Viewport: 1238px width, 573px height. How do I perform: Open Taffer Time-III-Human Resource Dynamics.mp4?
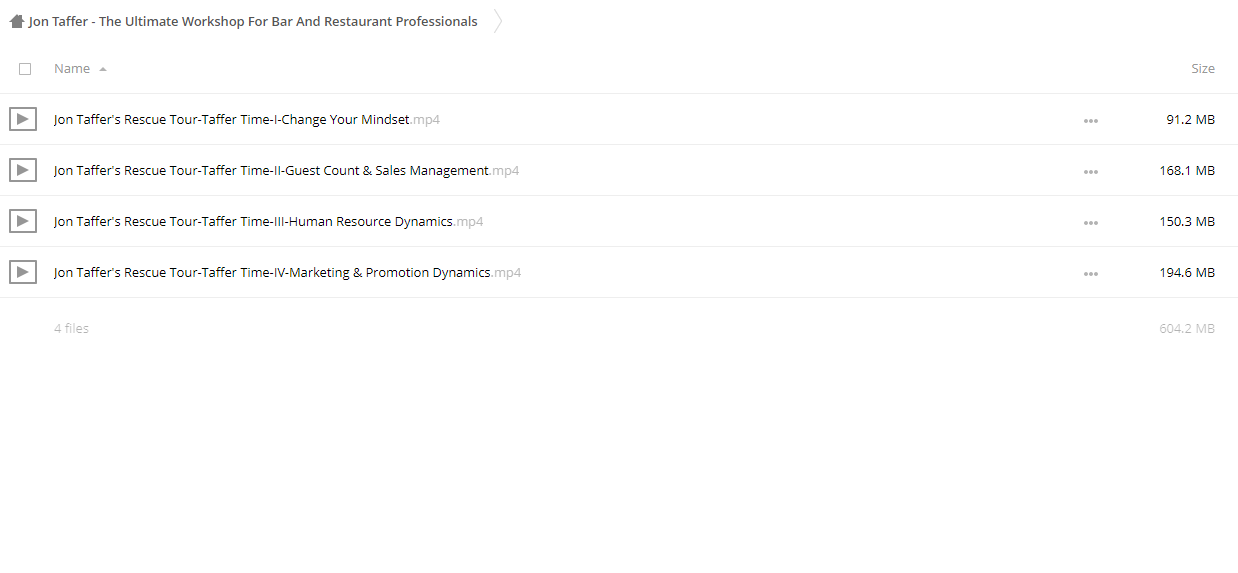point(269,222)
